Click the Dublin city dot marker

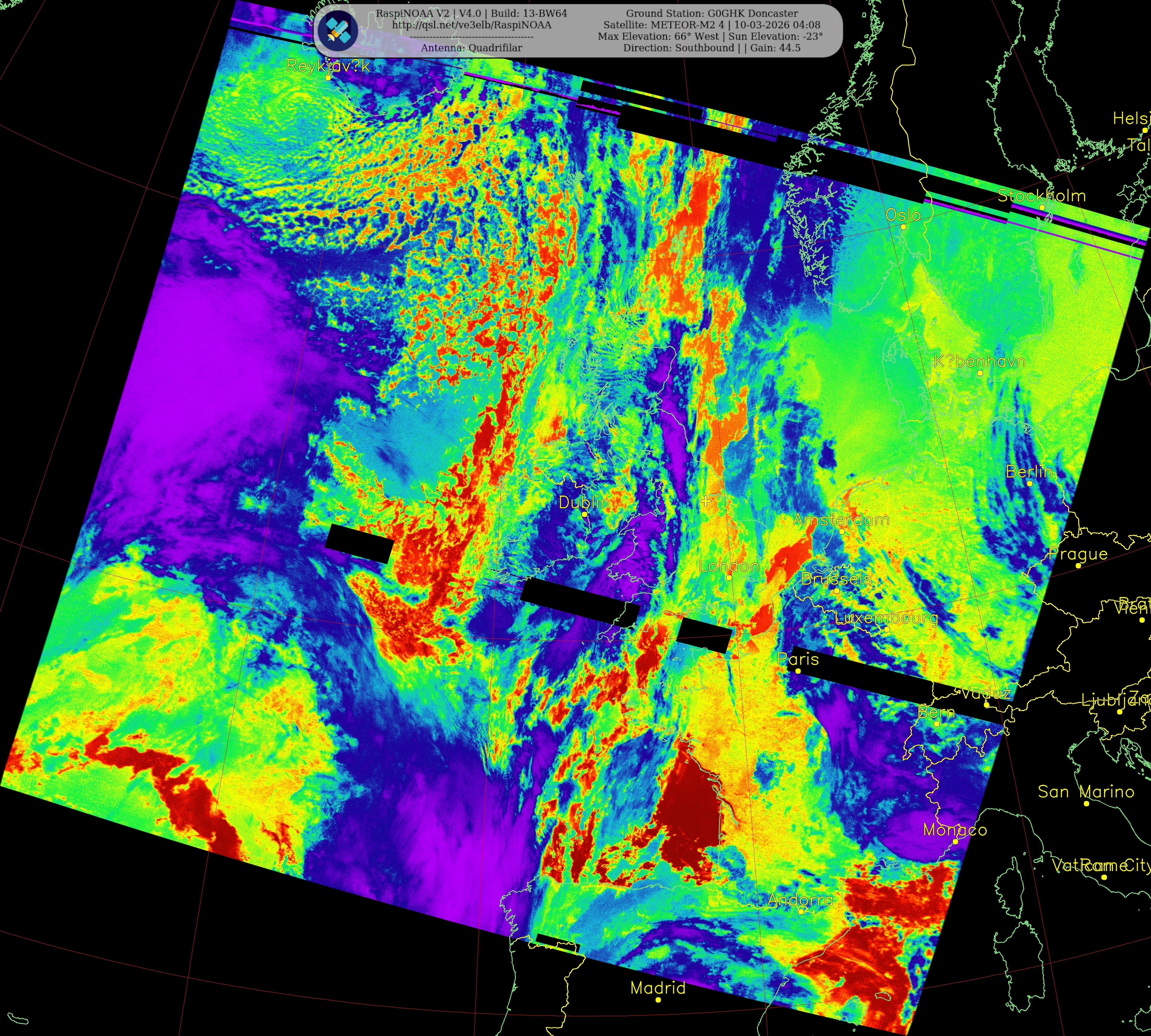pyautogui.click(x=584, y=514)
